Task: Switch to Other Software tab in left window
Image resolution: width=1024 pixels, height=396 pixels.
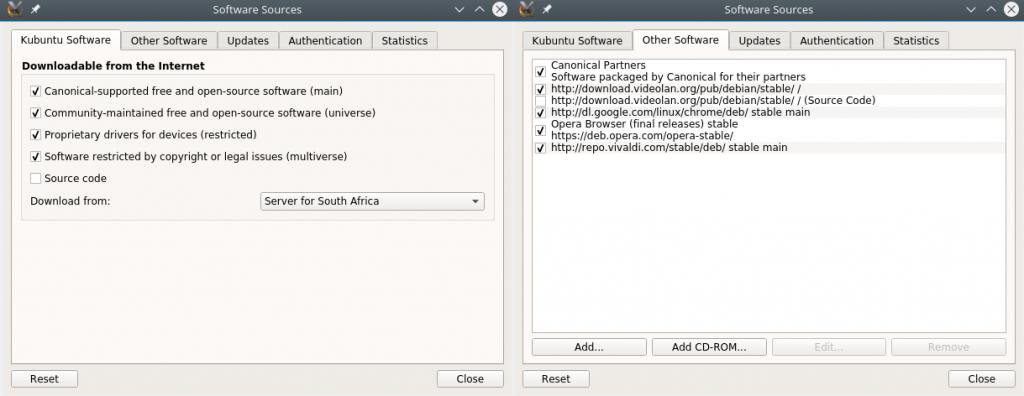Action: click(x=169, y=41)
